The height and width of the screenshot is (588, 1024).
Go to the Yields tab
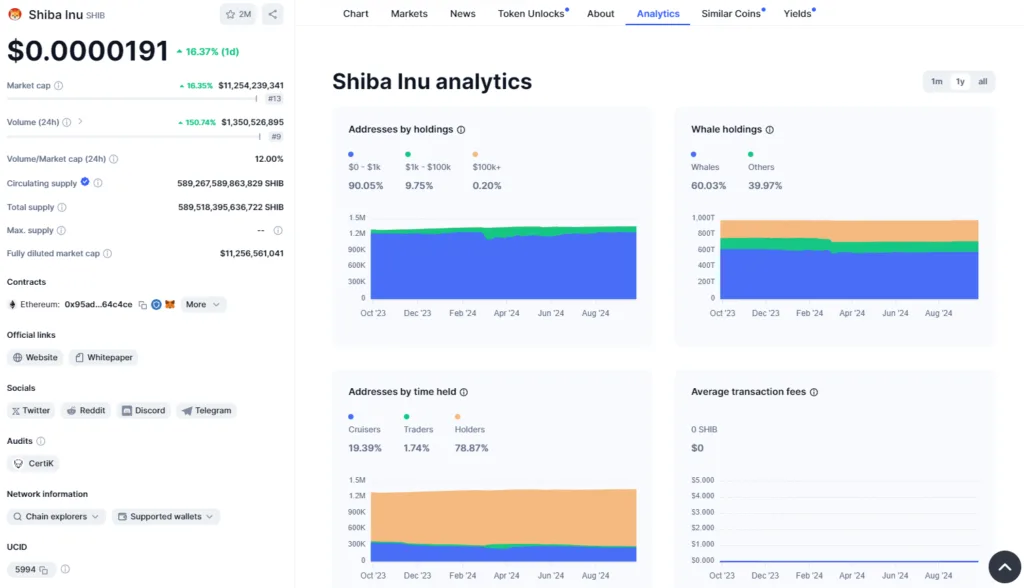click(798, 14)
